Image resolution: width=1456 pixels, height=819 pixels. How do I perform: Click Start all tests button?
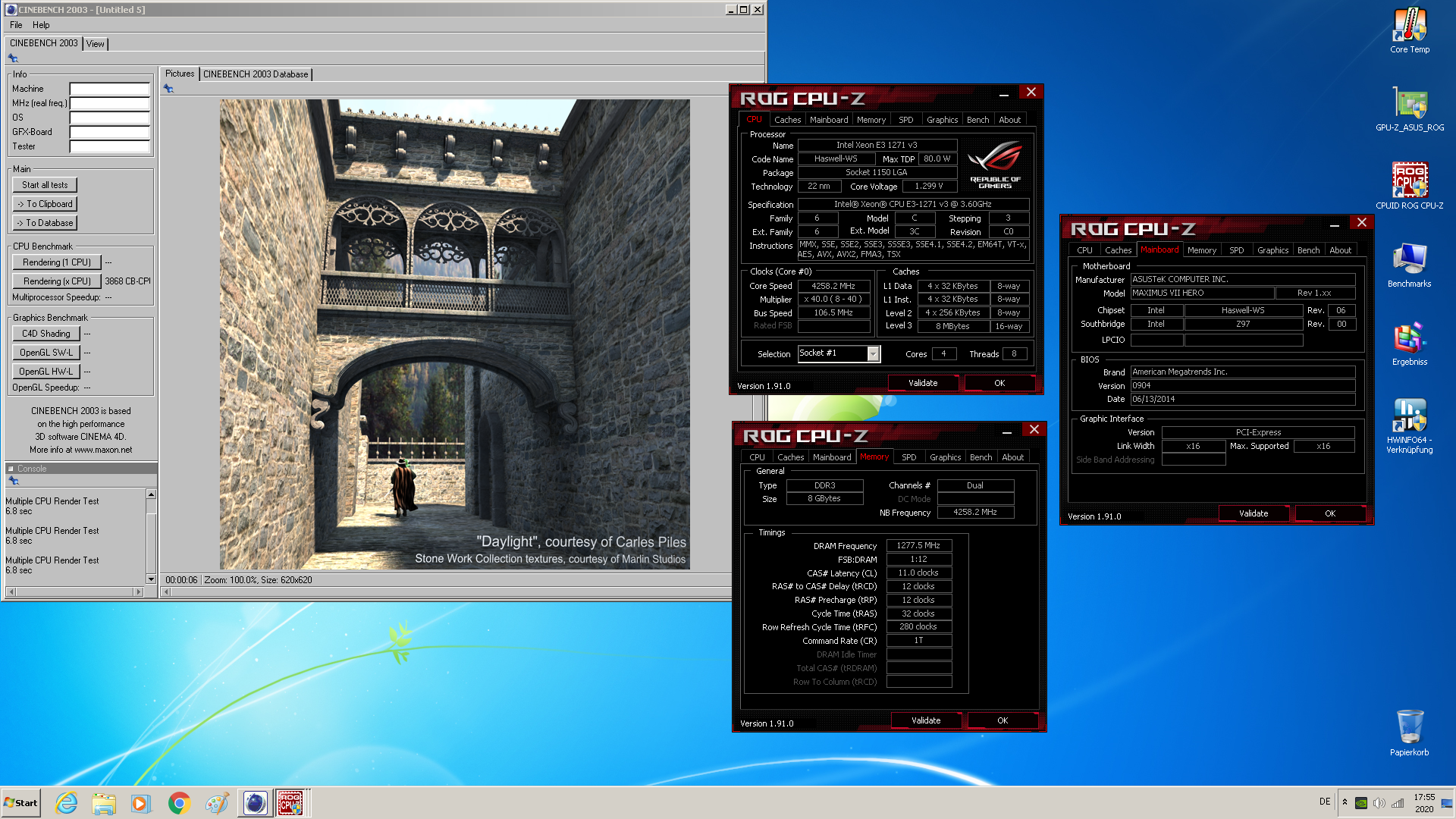point(45,185)
